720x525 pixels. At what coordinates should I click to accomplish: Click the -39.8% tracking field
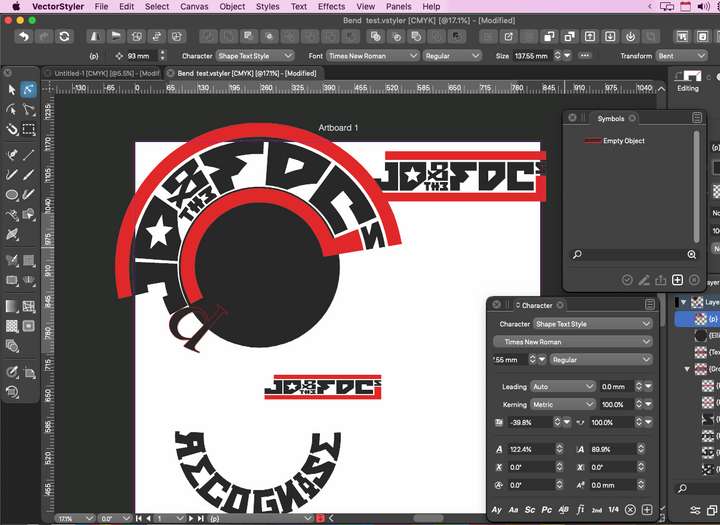[529, 422]
